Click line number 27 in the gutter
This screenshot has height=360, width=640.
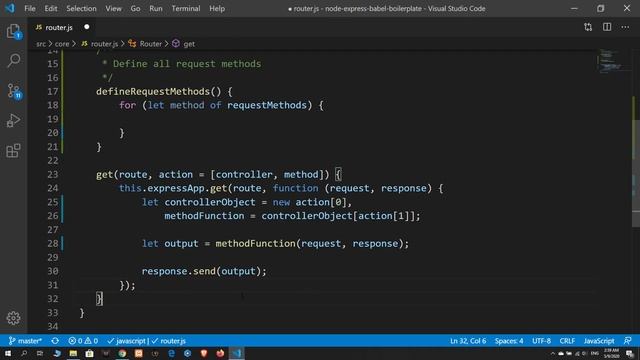point(53,230)
